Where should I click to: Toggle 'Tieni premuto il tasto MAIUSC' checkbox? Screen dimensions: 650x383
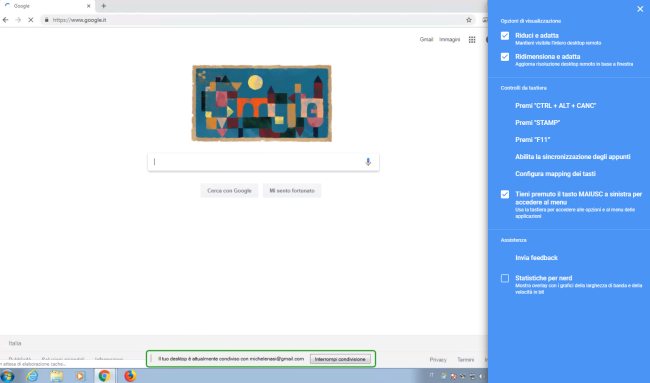(504, 194)
